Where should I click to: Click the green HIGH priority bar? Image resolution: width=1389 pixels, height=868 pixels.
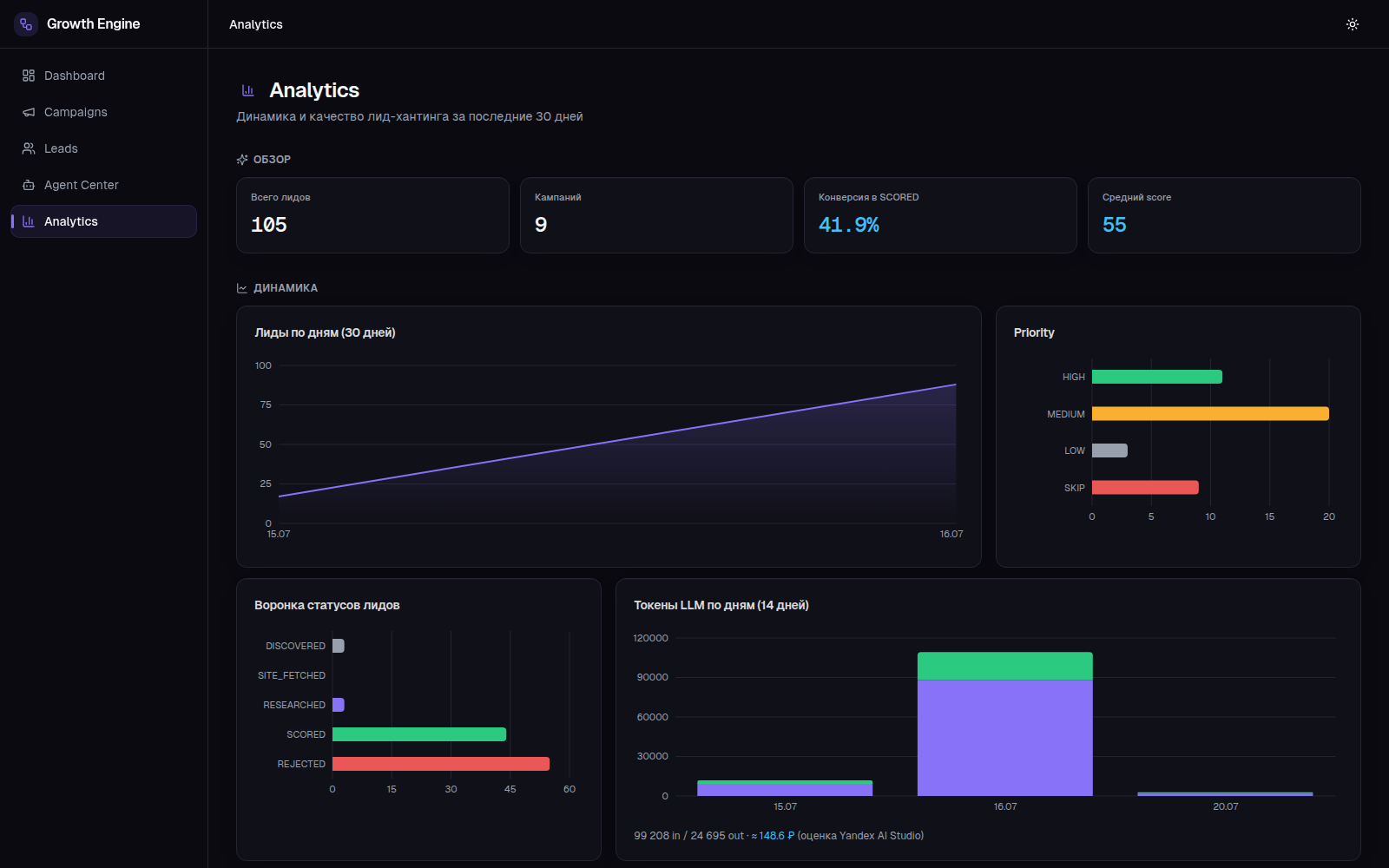[x=1157, y=377]
